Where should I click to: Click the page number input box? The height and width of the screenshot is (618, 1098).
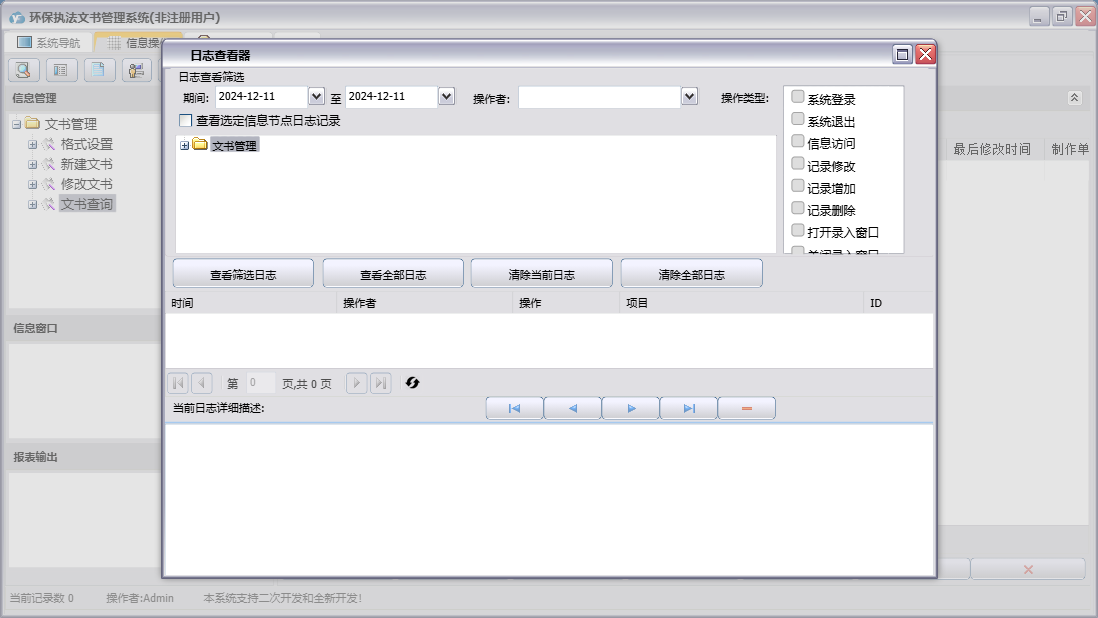[x=260, y=383]
